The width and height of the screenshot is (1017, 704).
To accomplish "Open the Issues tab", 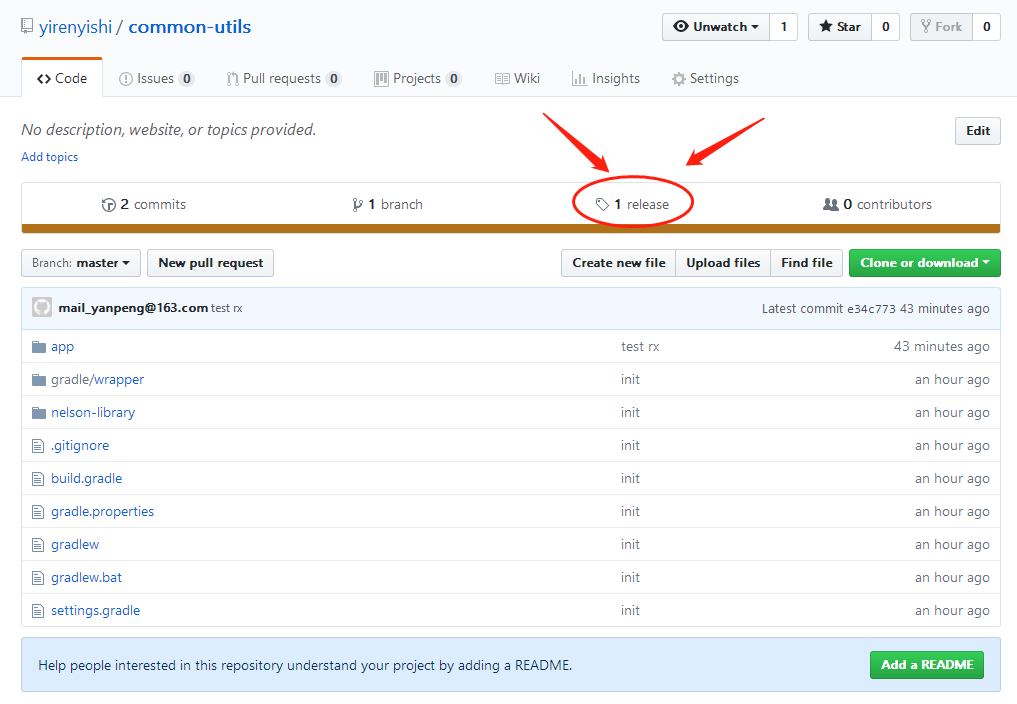I will (156, 79).
